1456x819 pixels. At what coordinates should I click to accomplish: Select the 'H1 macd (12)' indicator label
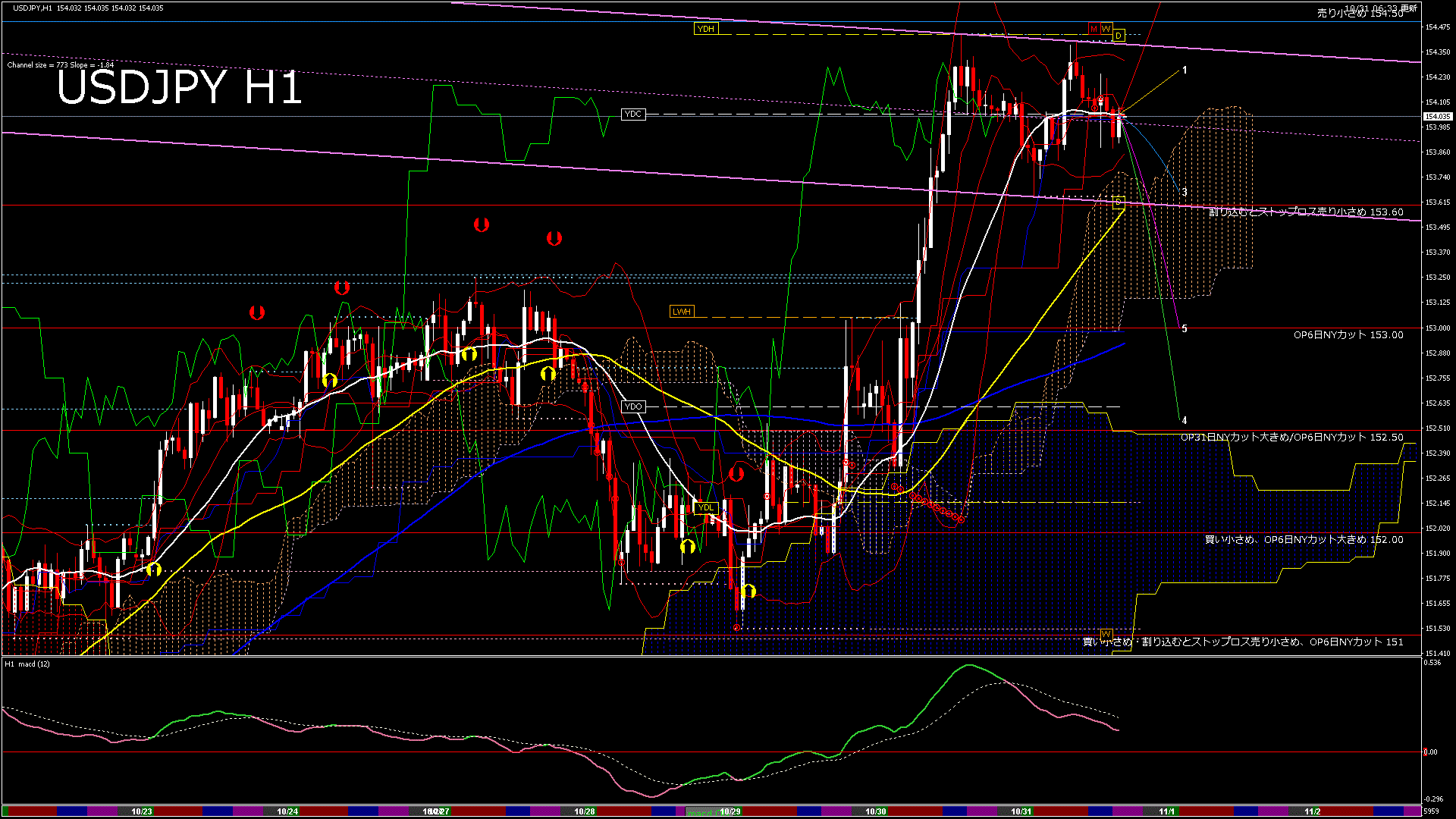pyautogui.click(x=28, y=664)
